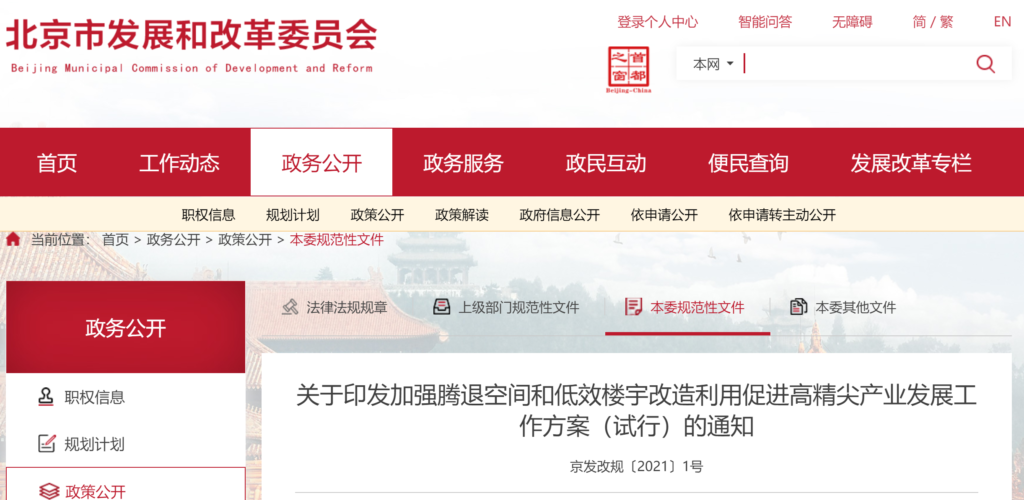Click the home icon in breadcrumb
This screenshot has height=500, width=1024.
12,240
